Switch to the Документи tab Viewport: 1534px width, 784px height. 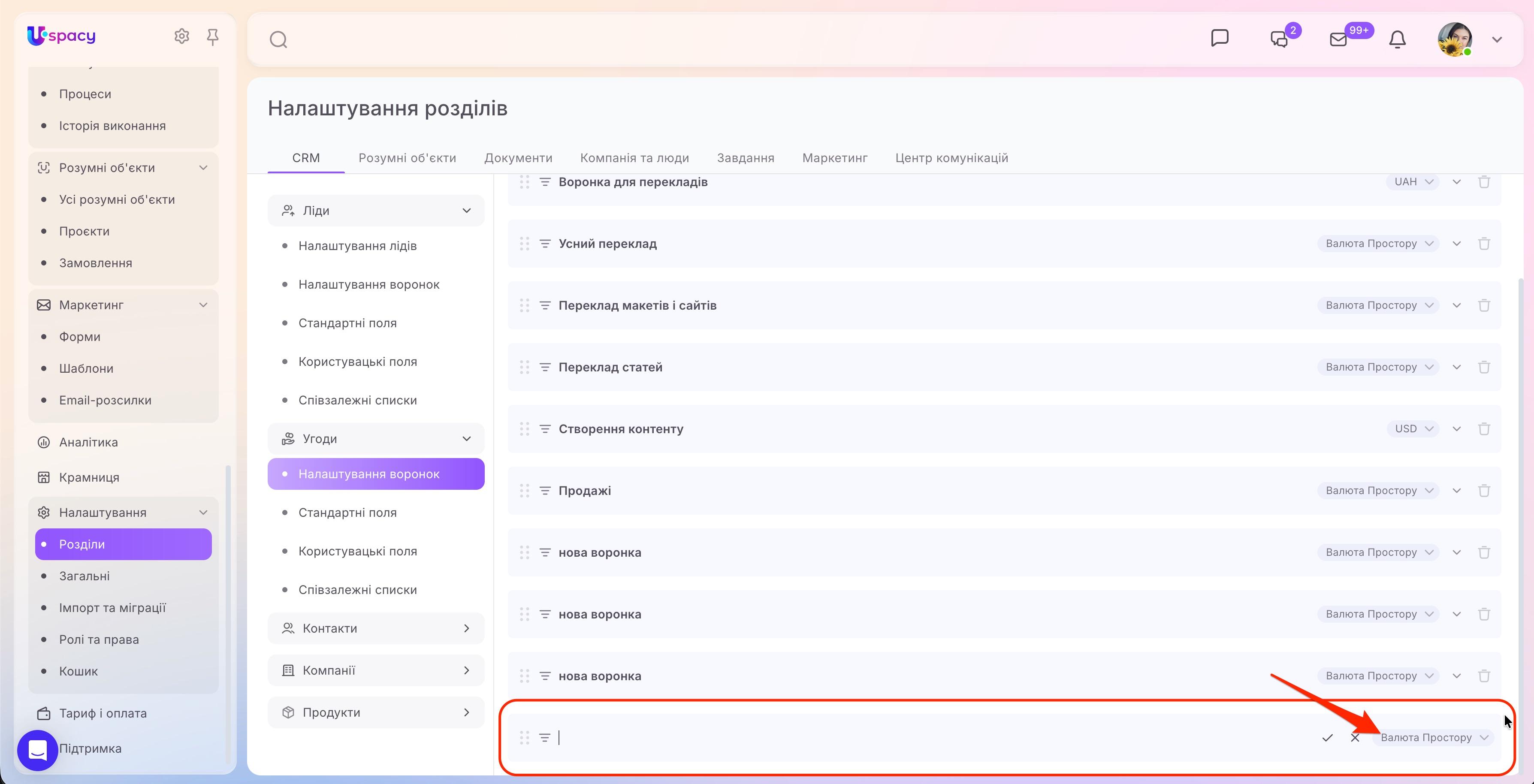pos(518,158)
